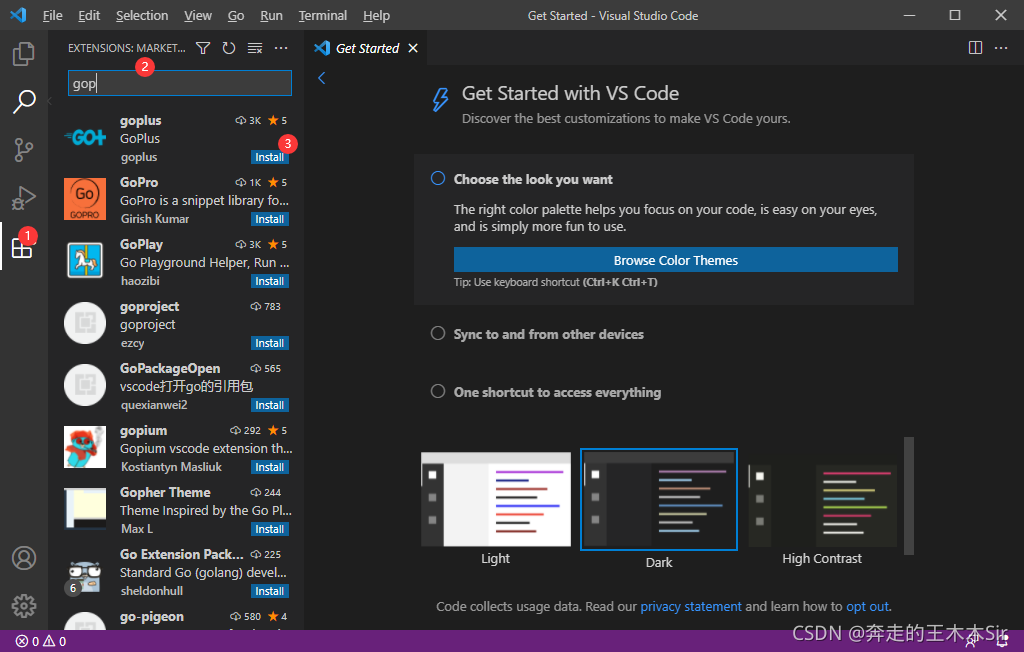The image size is (1024, 652).
Task: Click the errors and warnings status indicator
Action: [x=41, y=642]
